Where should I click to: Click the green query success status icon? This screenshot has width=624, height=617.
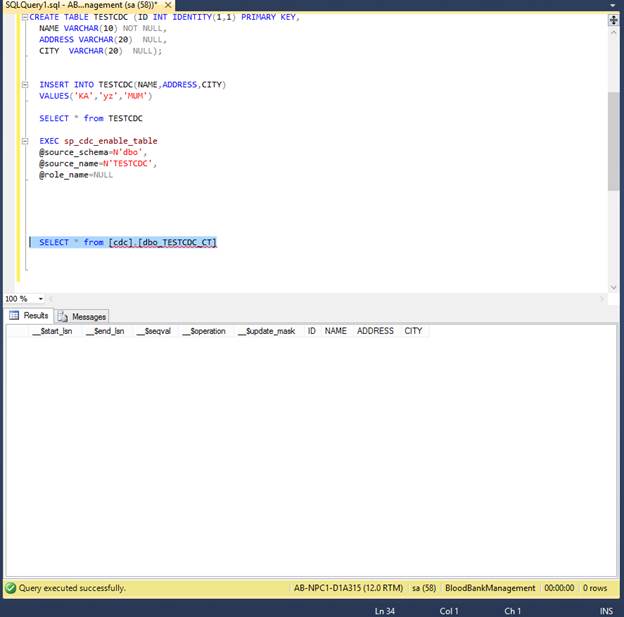[11, 588]
